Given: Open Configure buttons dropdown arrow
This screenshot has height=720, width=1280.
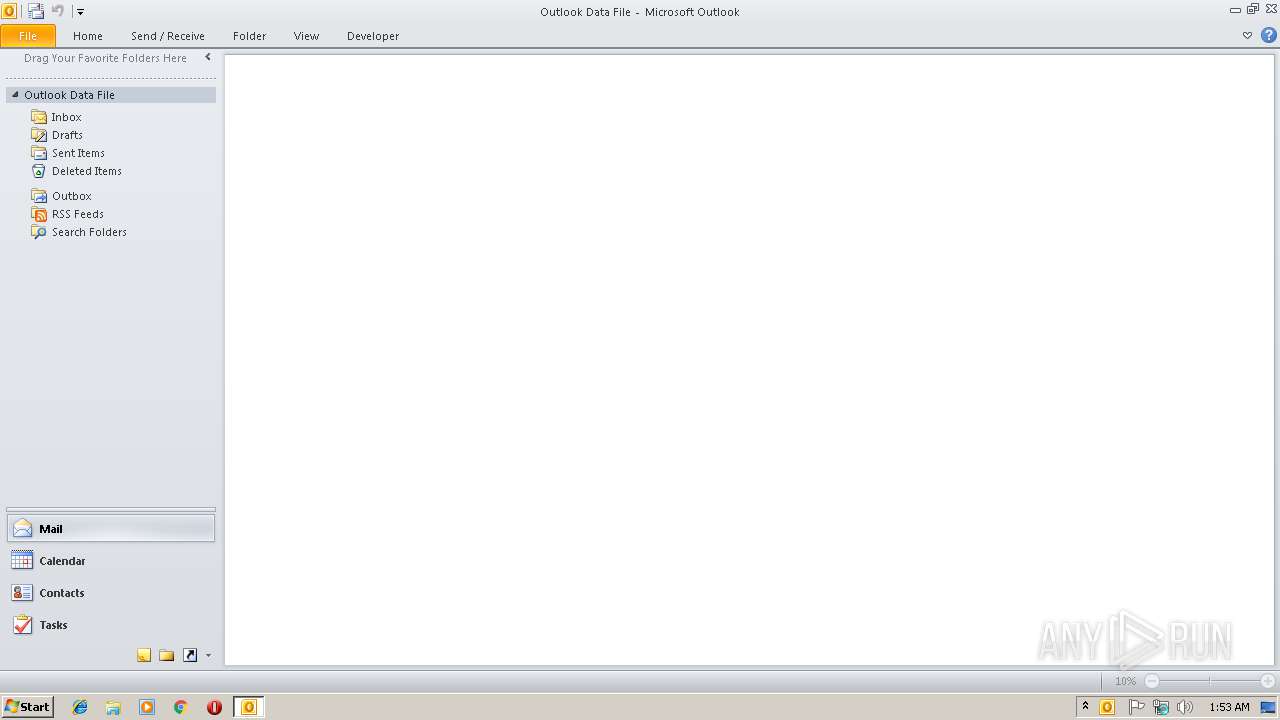Looking at the screenshot, I should pos(208,656).
